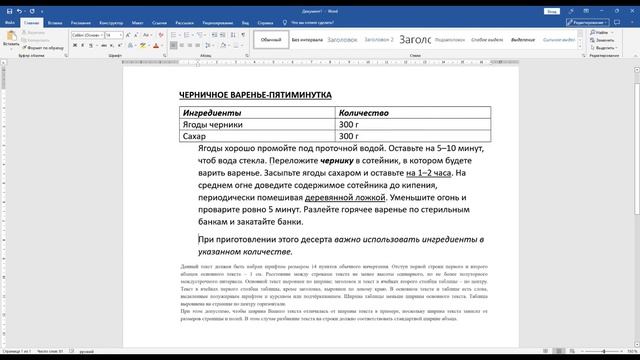640x360 pixels.
Task: Expand the bullets list dropdown
Action: (179, 35)
